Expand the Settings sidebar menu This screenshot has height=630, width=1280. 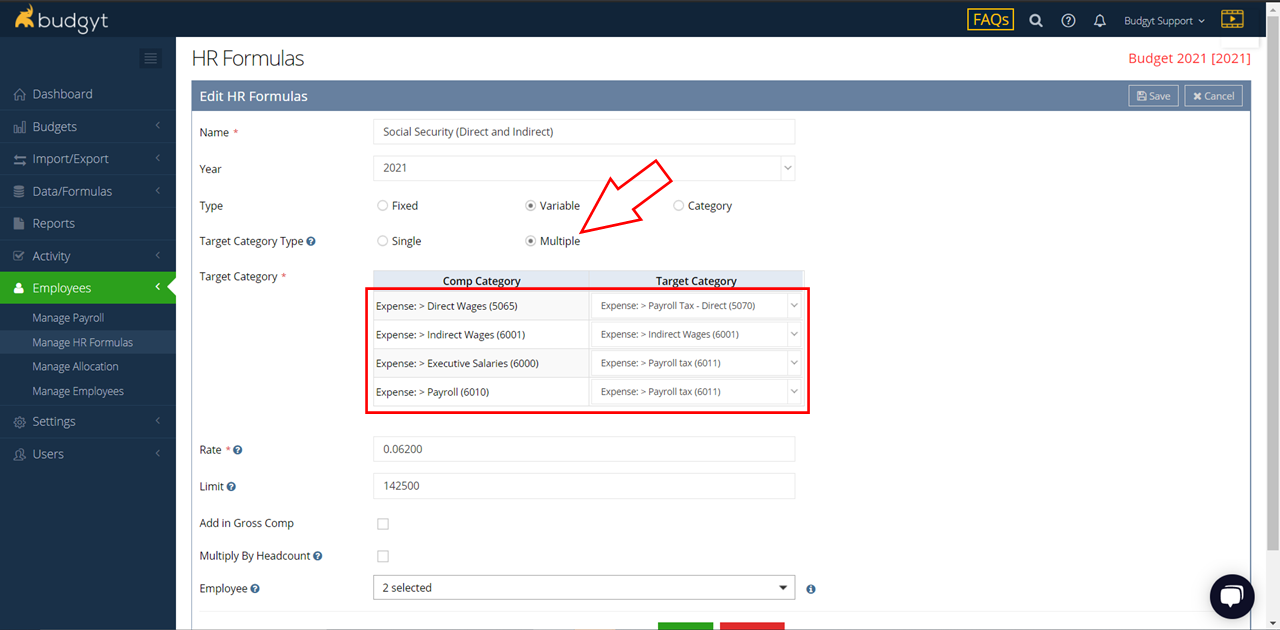(x=88, y=421)
